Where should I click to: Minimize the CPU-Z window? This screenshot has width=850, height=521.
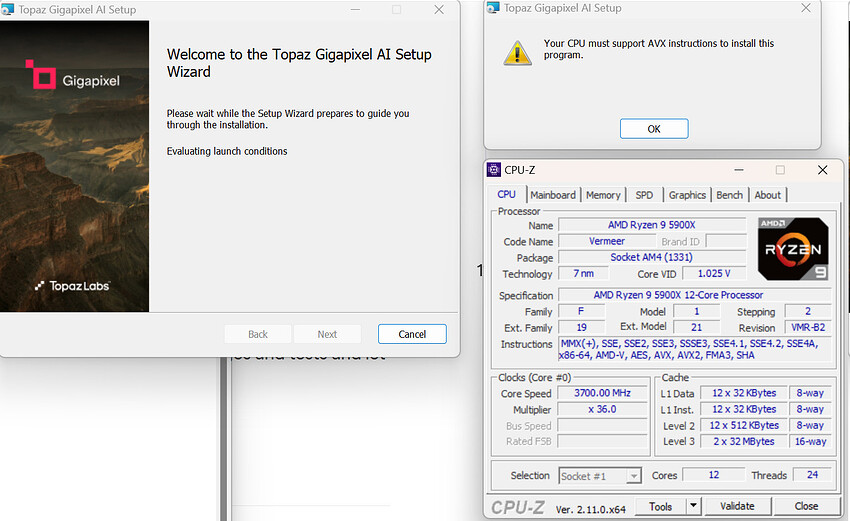tap(737, 170)
